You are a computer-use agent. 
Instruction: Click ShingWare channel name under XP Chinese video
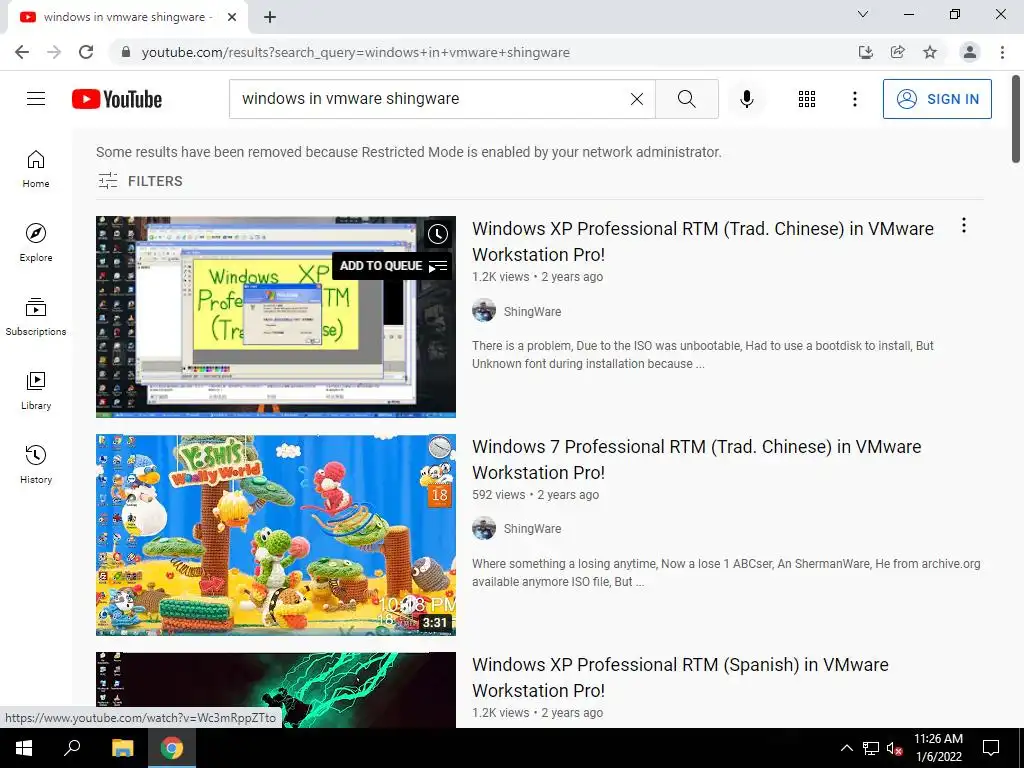click(x=532, y=312)
